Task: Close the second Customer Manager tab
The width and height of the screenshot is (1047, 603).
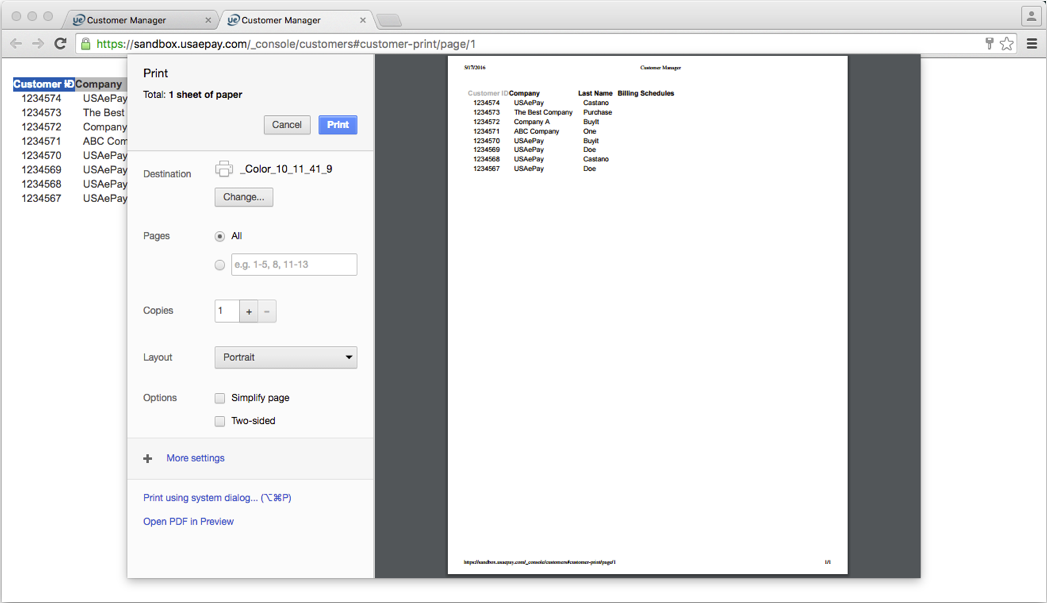Action: pos(363,20)
